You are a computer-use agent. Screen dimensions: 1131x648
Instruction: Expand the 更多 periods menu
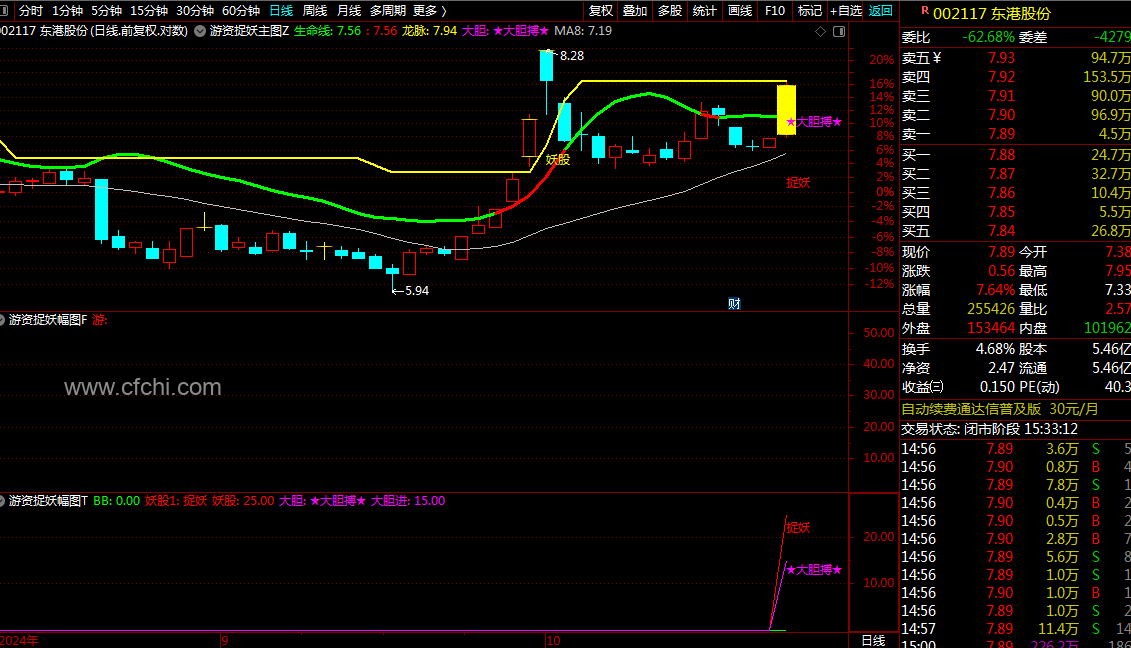coord(430,11)
